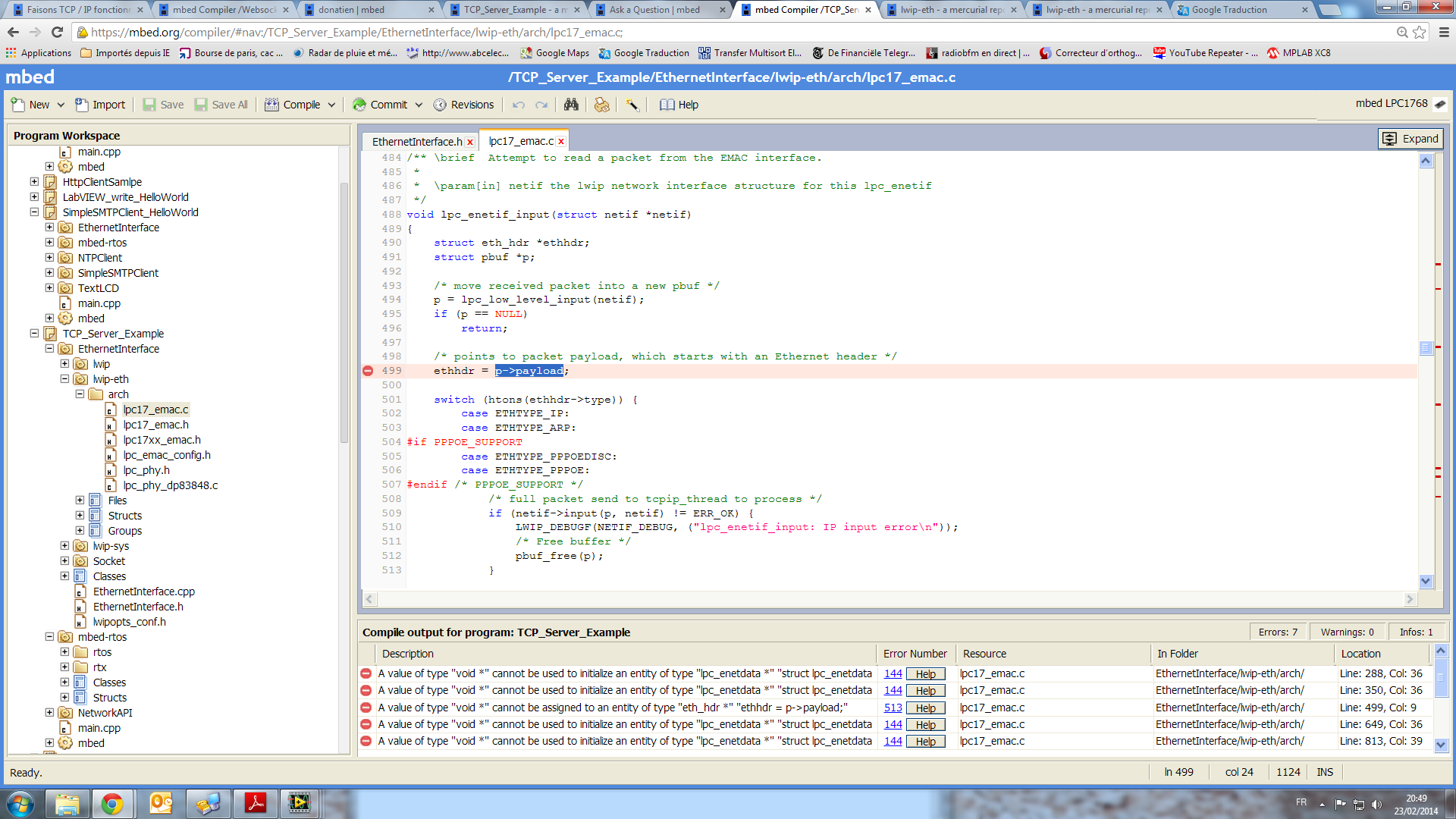Viewport: 1456px width, 819px height.
Task: Open the Compile dropdown arrow
Action: point(331,105)
